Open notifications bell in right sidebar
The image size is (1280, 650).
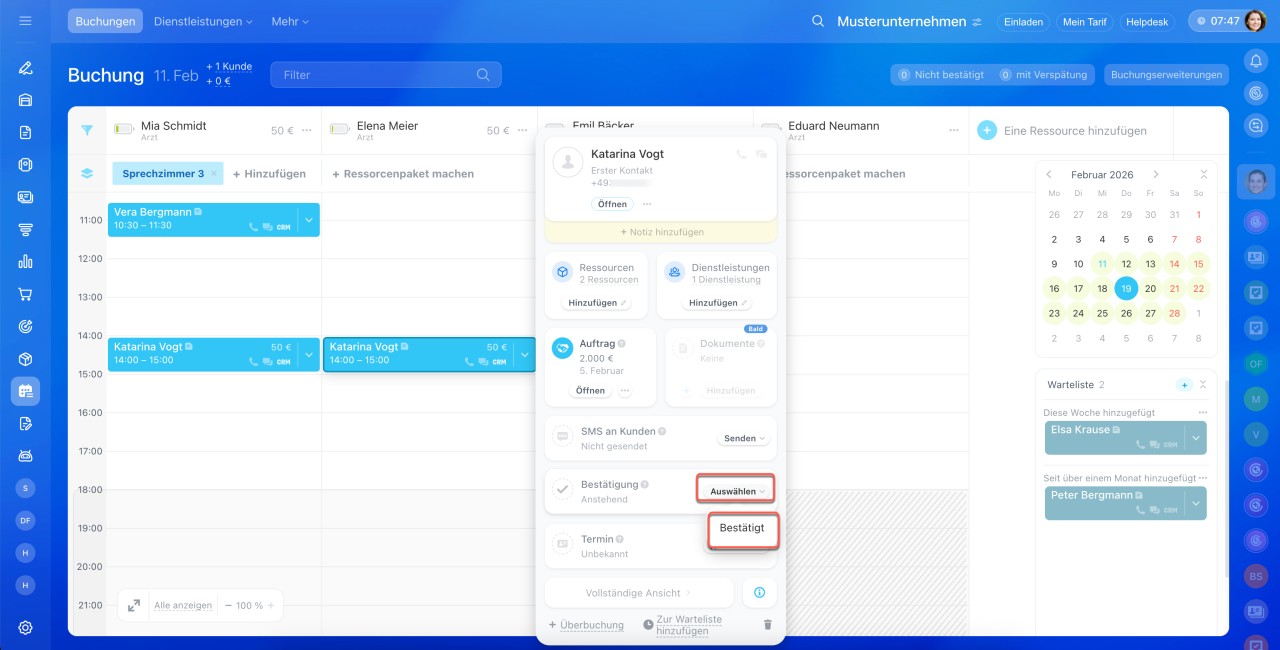[x=1256, y=61]
